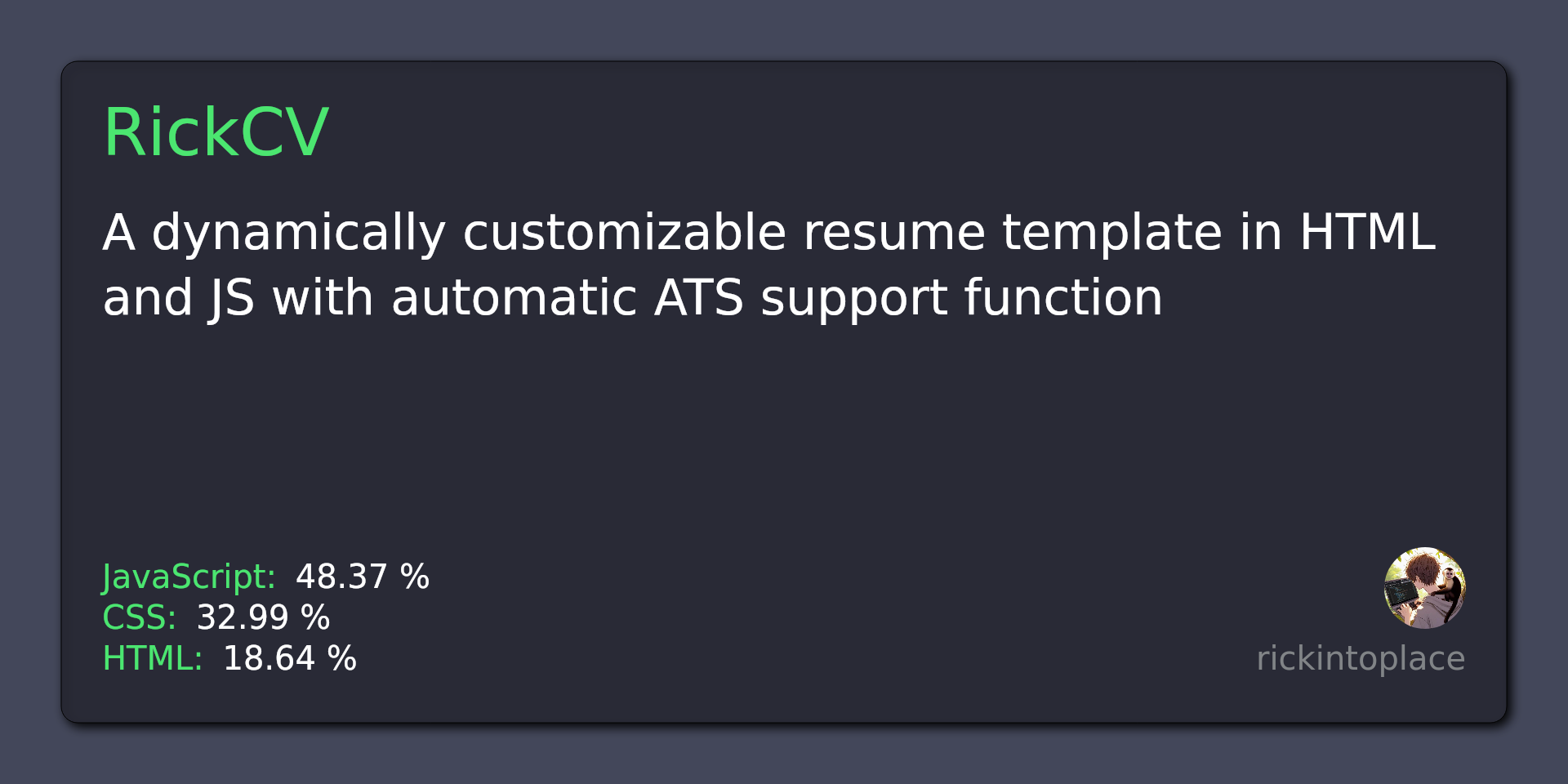Click the 32.99 % CSS value
Viewport: 1568px width, 784px height.
tap(263, 617)
